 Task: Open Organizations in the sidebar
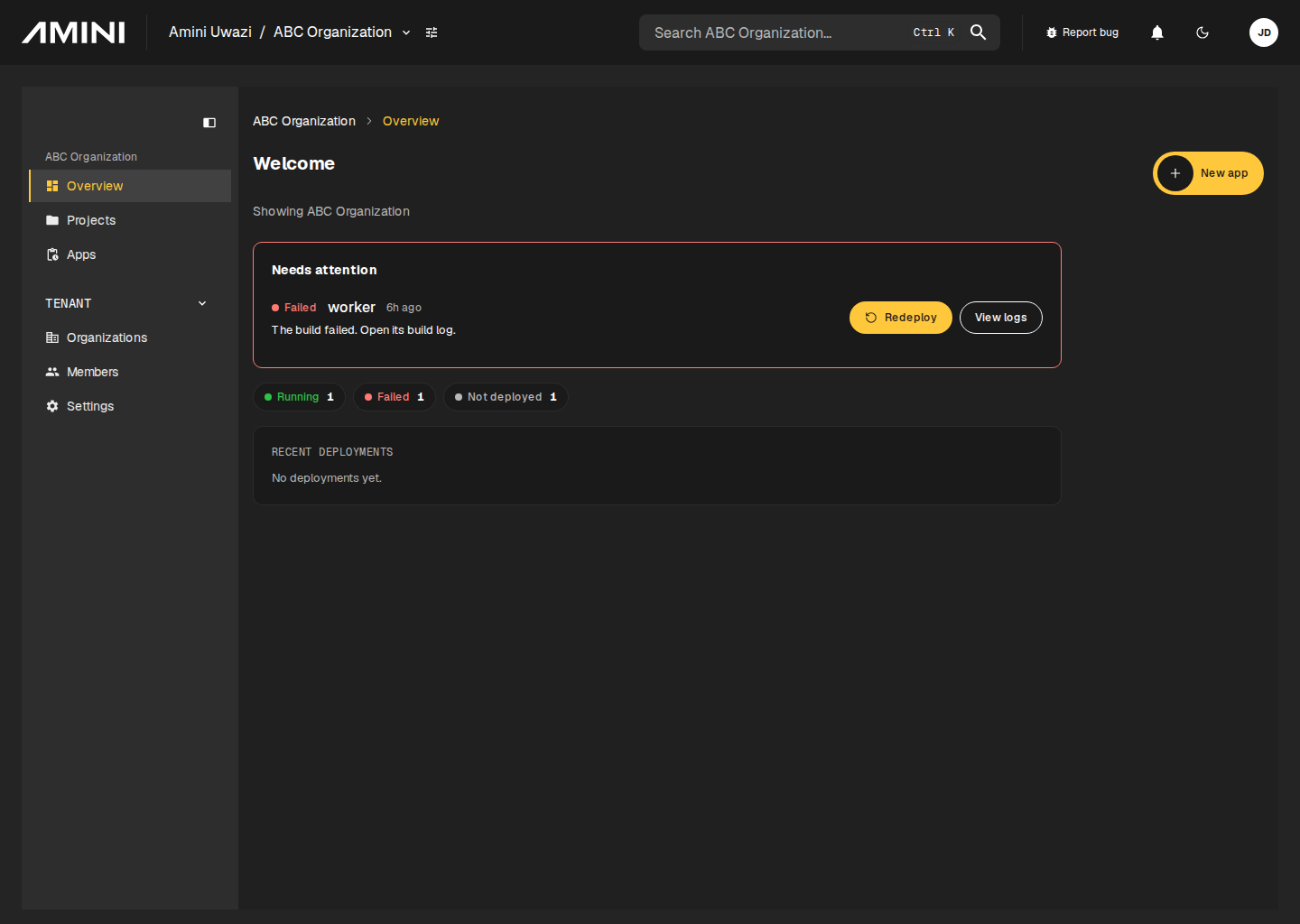pyautogui.click(x=130, y=337)
